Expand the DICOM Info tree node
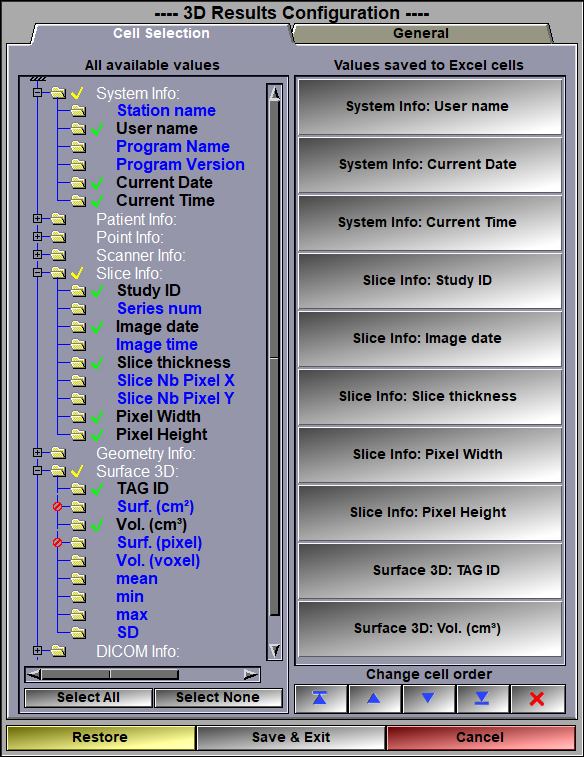Viewport: 584px width, 757px height. click(38, 650)
